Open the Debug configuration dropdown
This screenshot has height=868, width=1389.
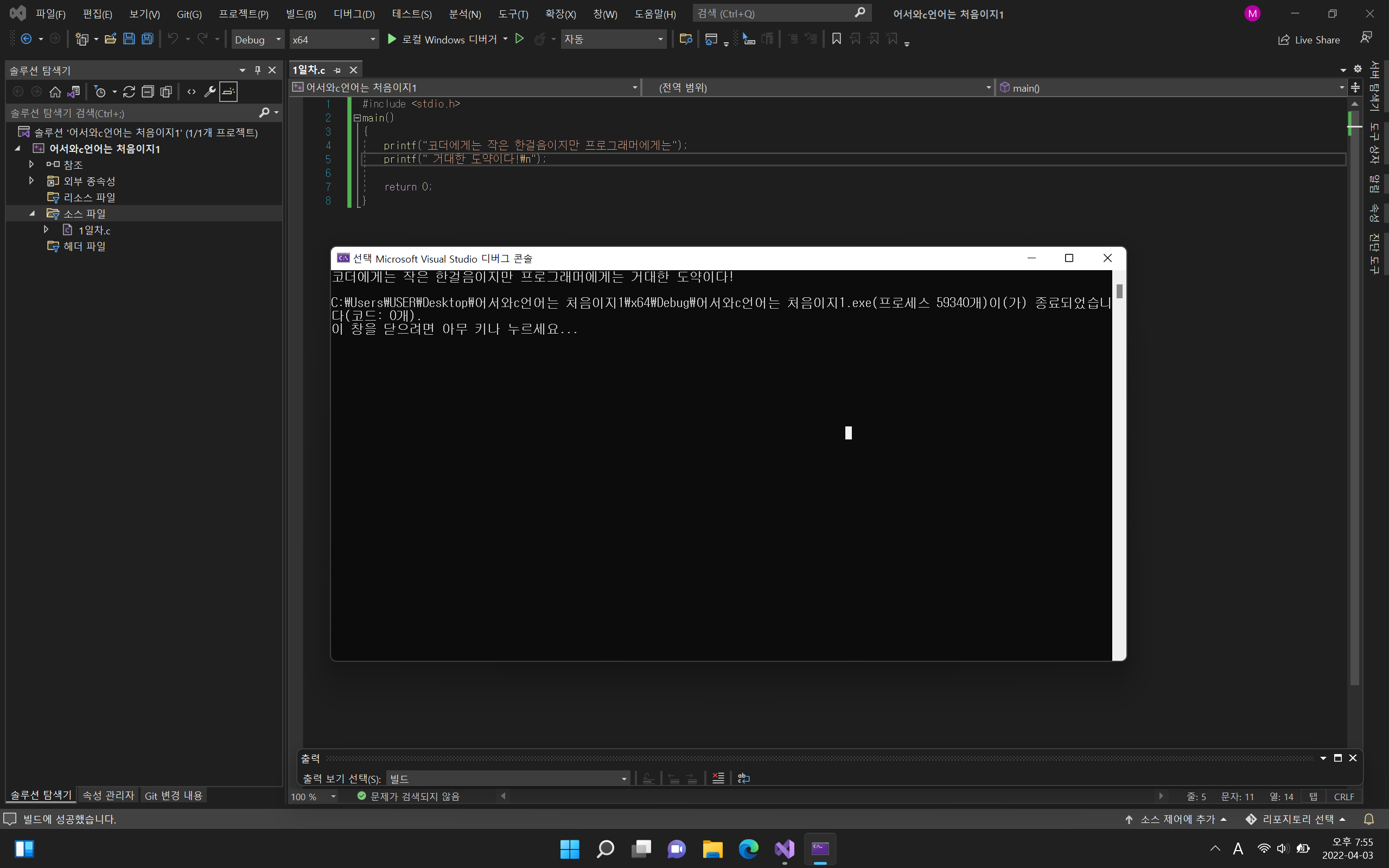pyautogui.click(x=258, y=39)
